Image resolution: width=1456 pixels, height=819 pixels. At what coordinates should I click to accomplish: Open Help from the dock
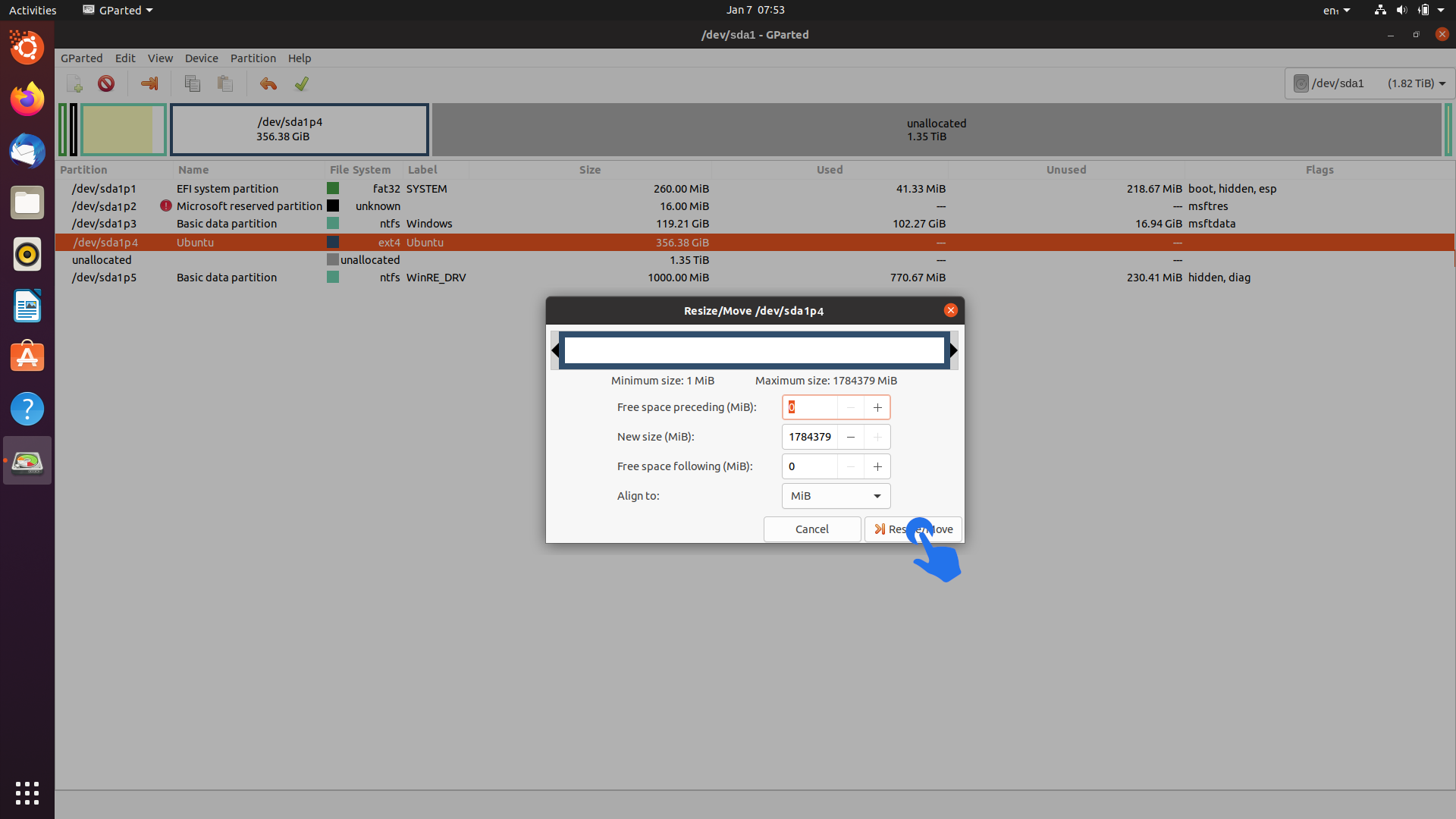(x=27, y=409)
